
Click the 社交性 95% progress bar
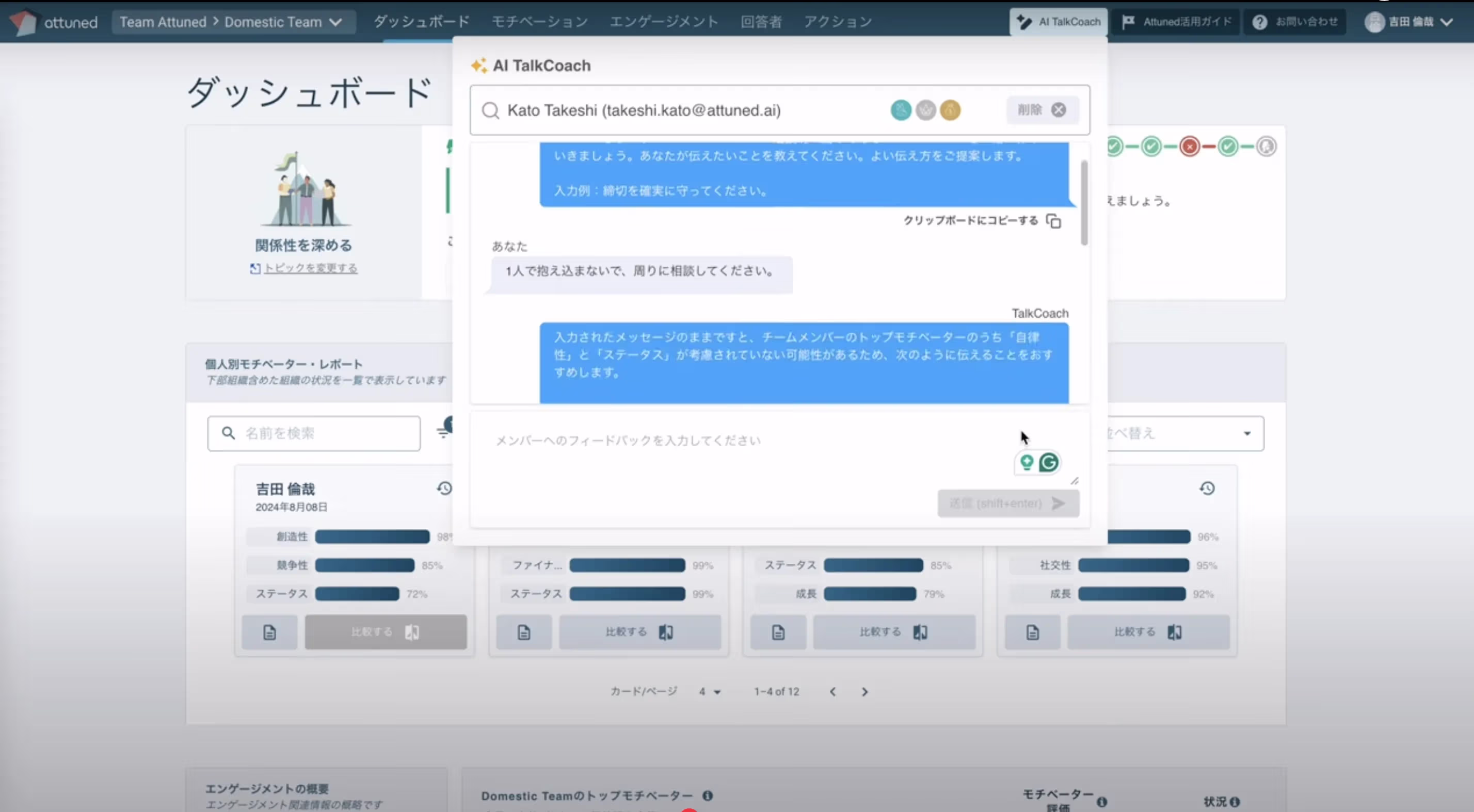coord(1133,565)
